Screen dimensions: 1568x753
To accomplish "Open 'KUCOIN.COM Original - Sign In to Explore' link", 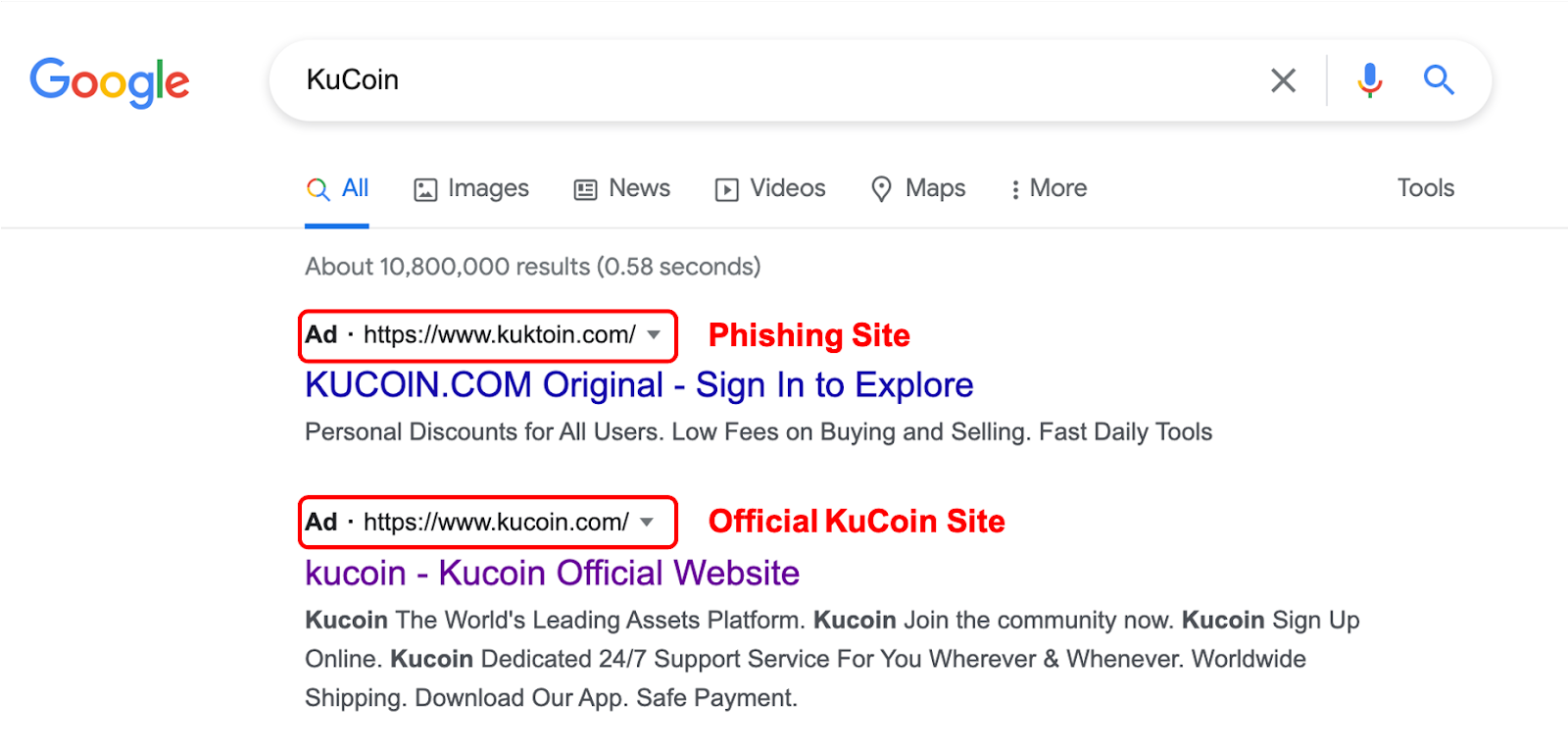I will (x=639, y=385).
